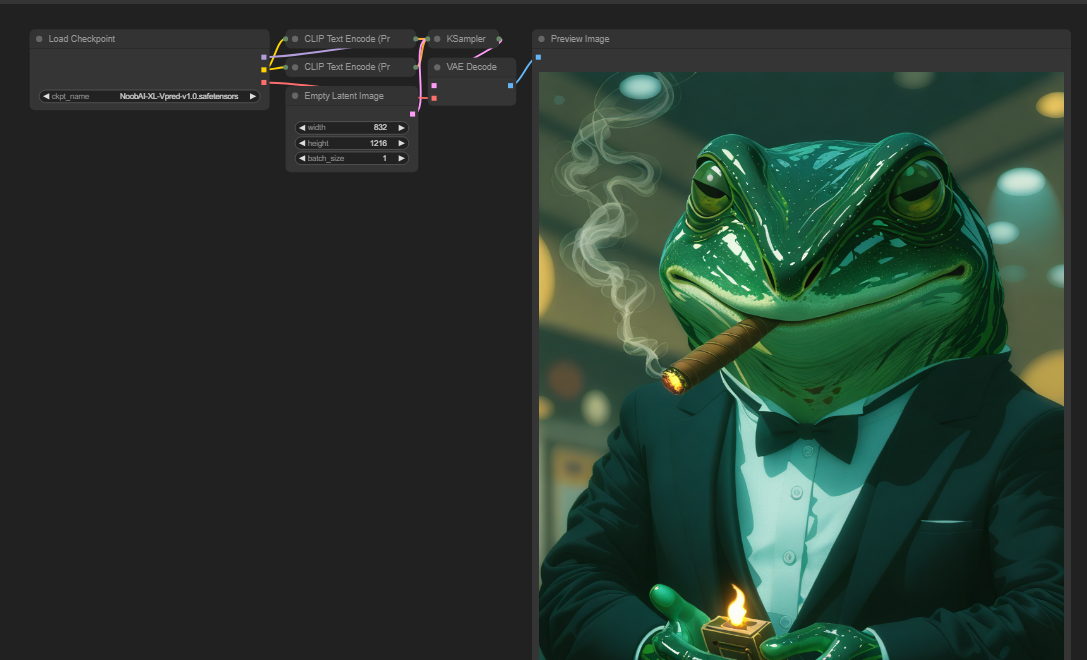Decrease batch_size with its left arrow
The height and width of the screenshot is (660, 1087).
point(302,158)
